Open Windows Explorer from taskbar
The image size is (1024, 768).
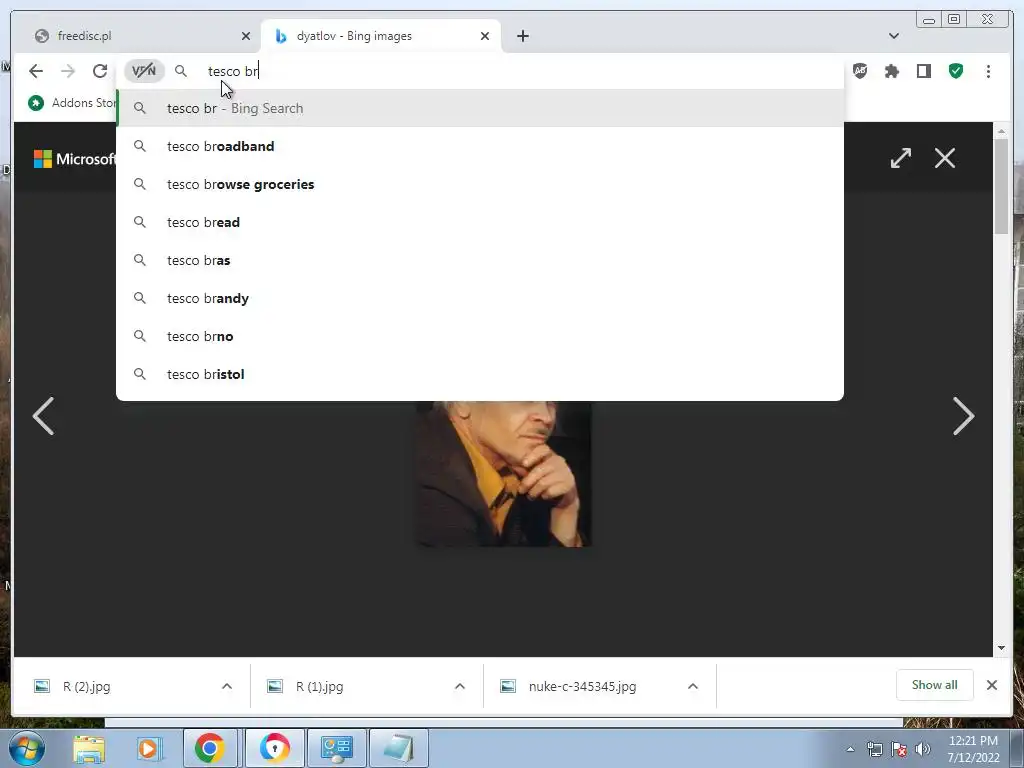89,748
